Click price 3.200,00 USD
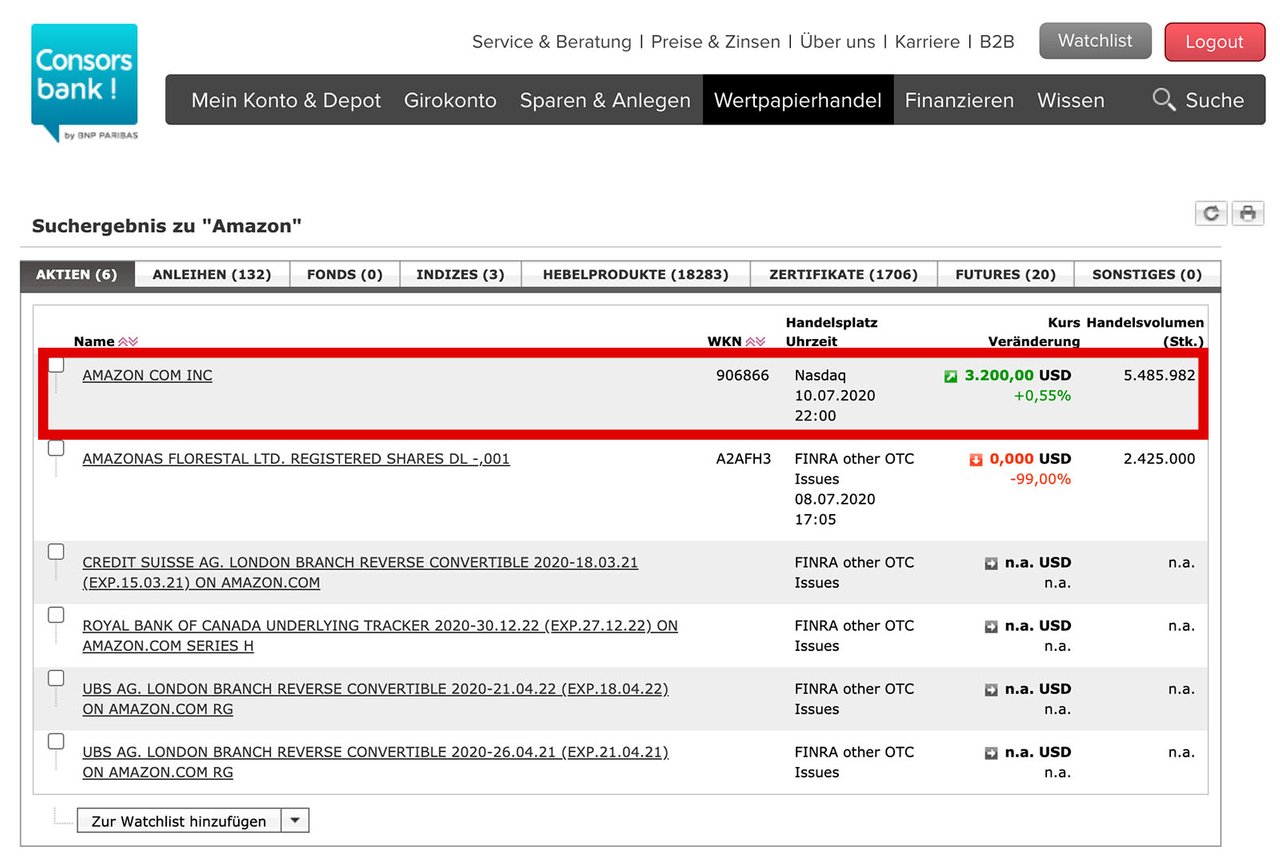Image resolution: width=1280 pixels, height=865 pixels. click(x=1018, y=376)
